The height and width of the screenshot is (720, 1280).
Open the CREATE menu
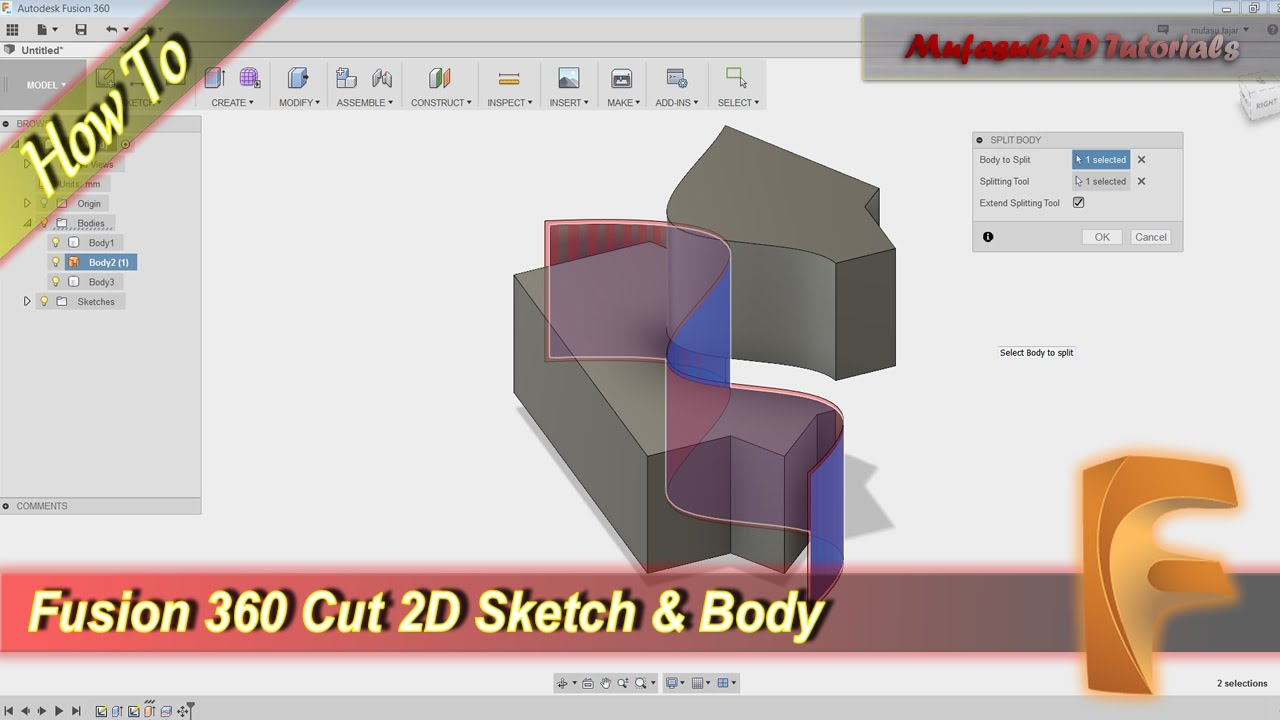232,102
